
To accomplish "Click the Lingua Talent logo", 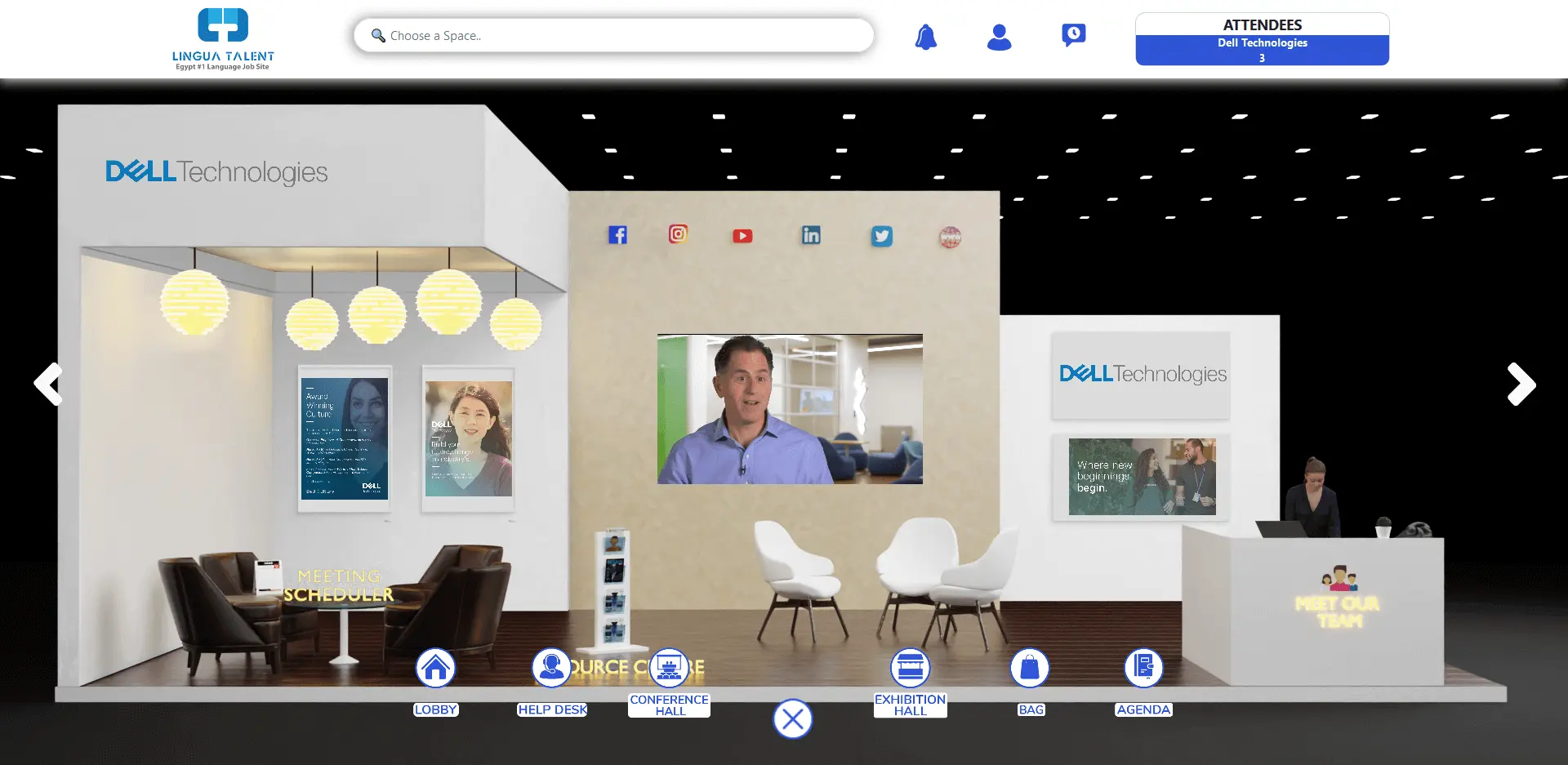I will pyautogui.click(x=223, y=38).
